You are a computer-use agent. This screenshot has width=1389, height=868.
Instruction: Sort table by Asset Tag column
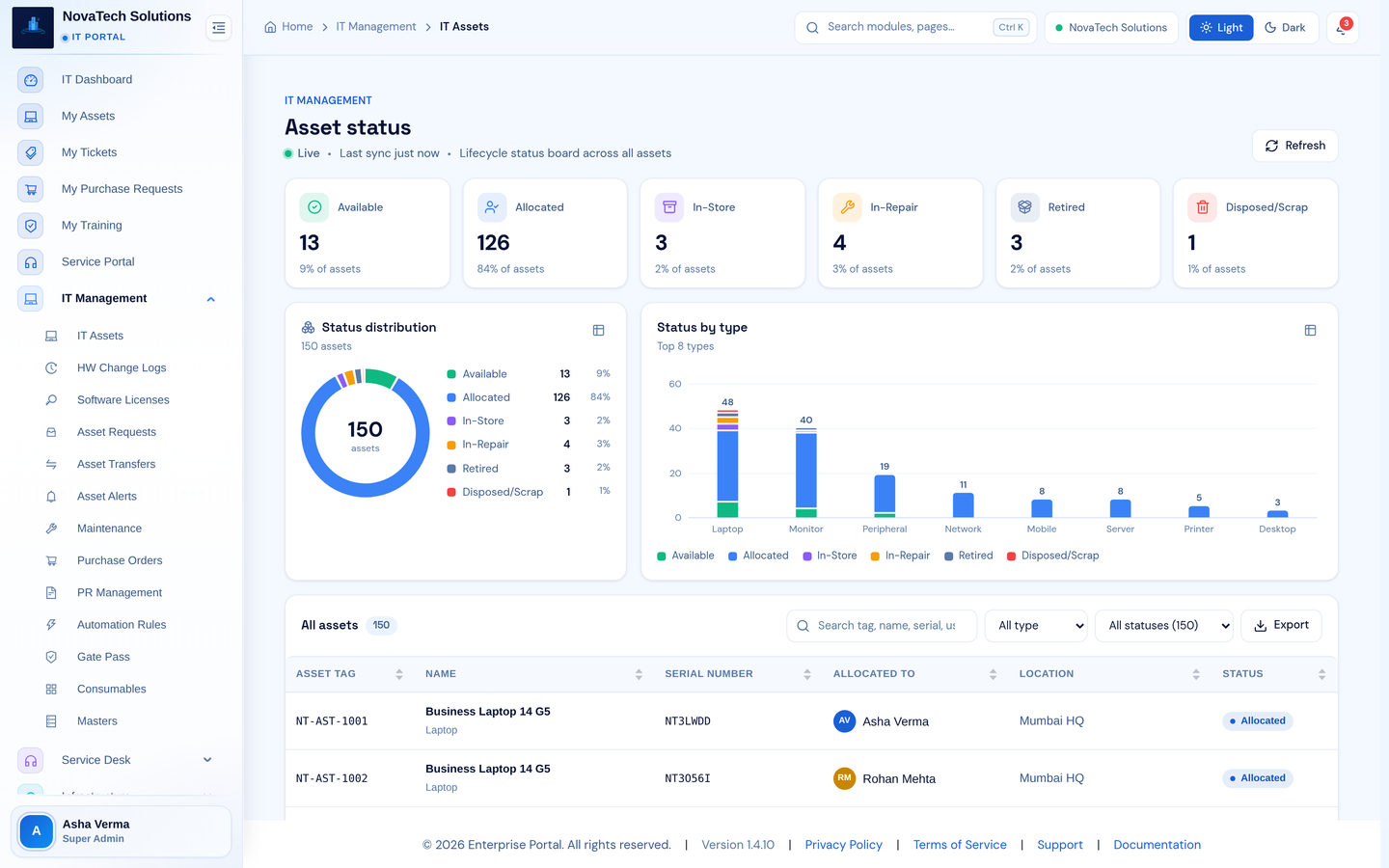[349, 674]
